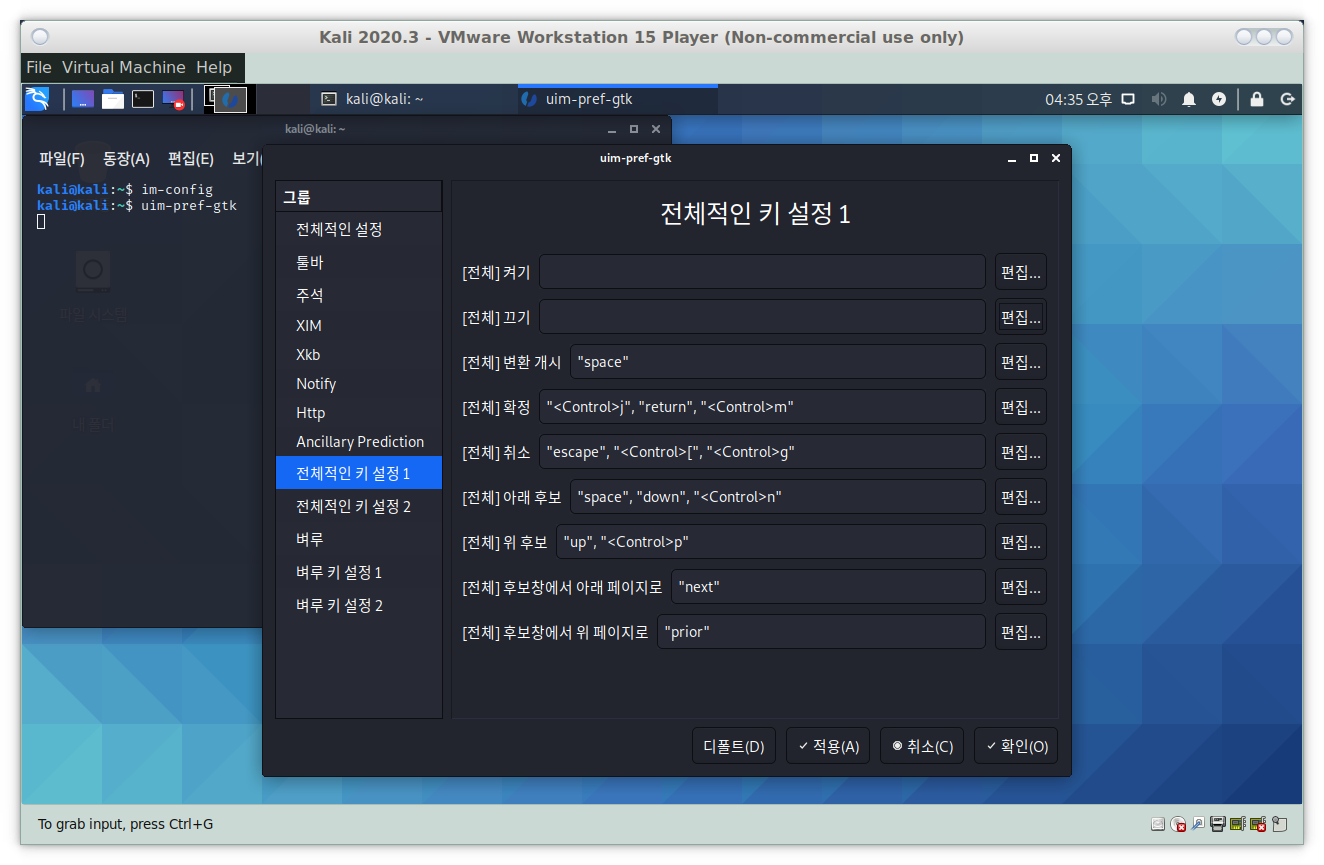Click 편집 button for [전체] 확정

(1021, 407)
